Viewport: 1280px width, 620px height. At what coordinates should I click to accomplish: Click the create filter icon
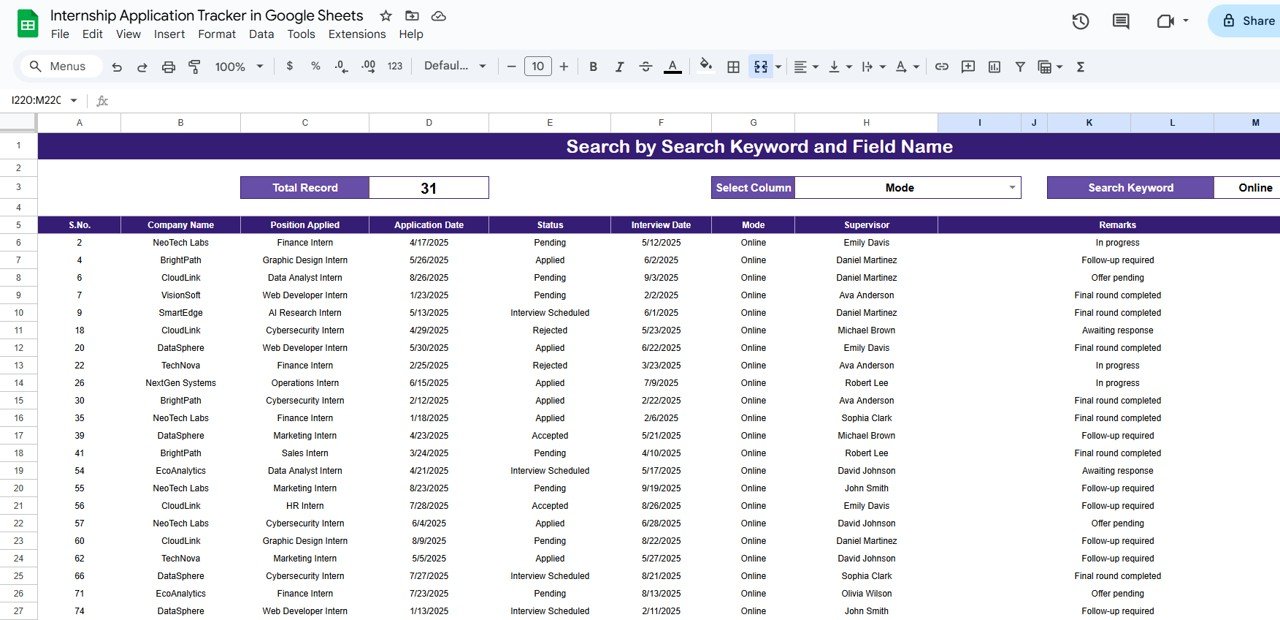(x=1020, y=67)
